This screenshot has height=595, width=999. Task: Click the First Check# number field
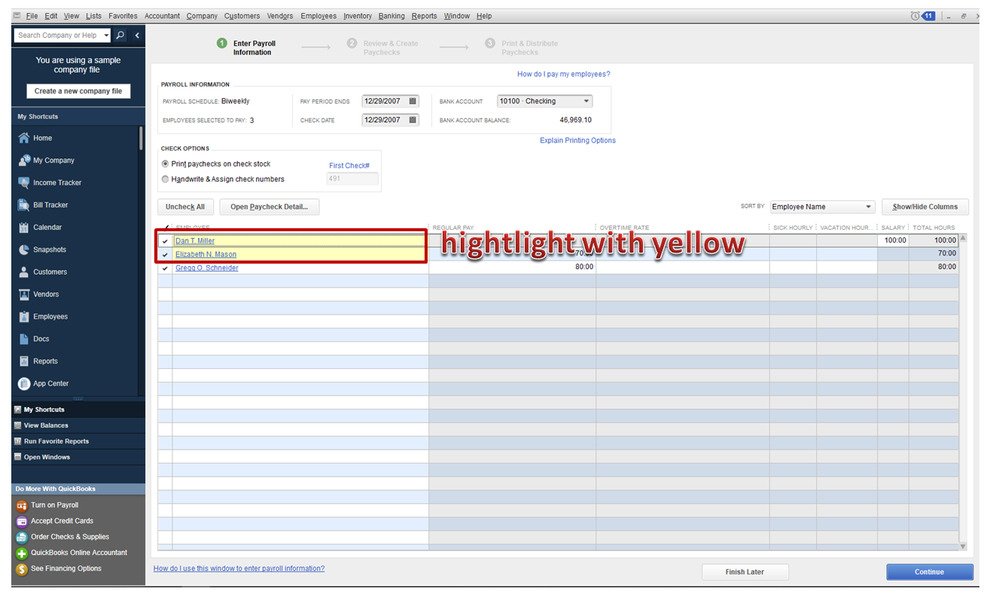[x=352, y=179]
